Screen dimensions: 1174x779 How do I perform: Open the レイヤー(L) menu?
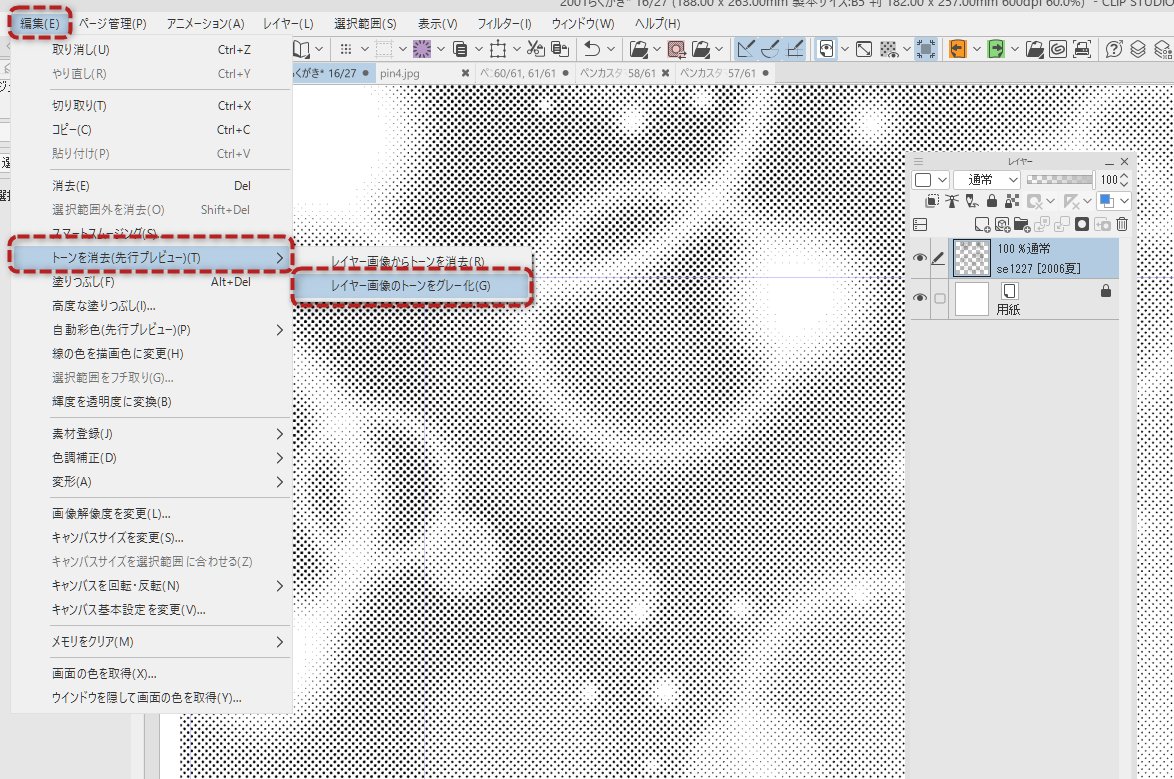tap(288, 23)
